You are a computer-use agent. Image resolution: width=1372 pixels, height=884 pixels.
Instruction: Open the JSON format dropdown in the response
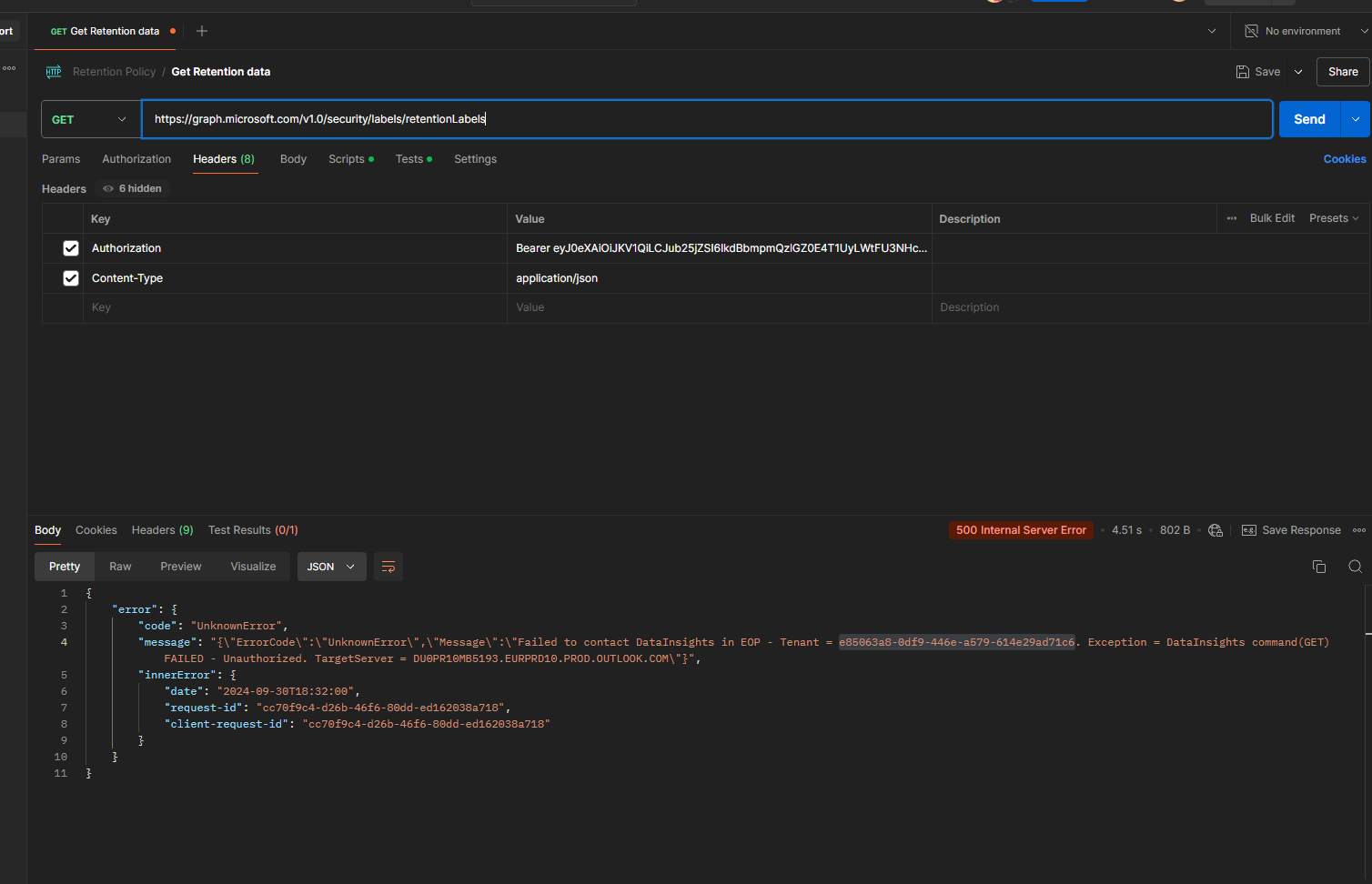click(331, 566)
